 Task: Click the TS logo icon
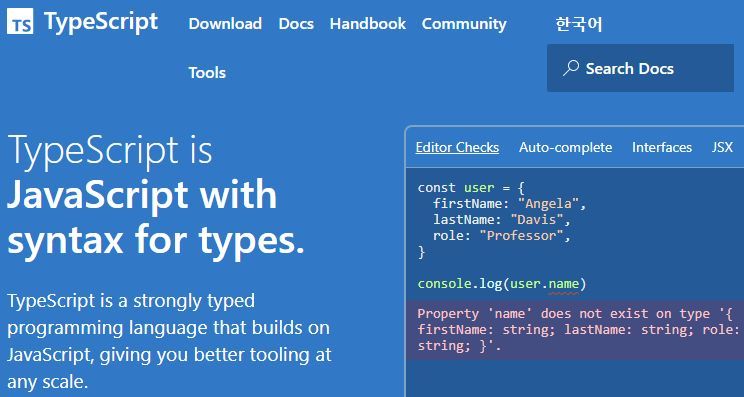[x=20, y=21]
